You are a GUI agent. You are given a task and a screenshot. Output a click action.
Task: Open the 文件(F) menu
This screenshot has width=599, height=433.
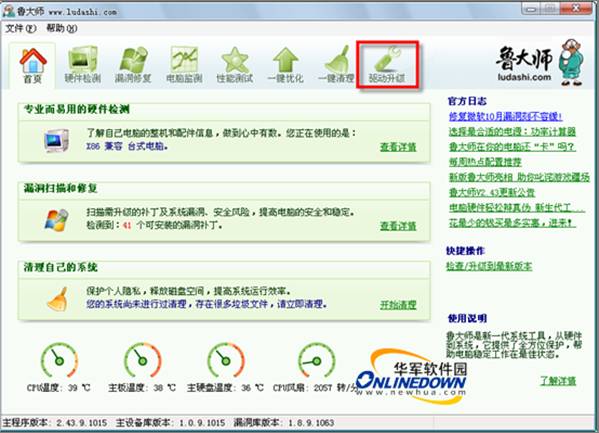[20, 28]
